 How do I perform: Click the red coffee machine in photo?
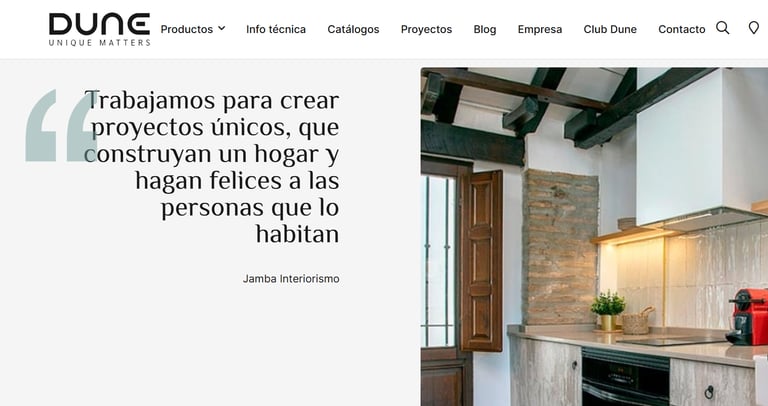(x=747, y=317)
